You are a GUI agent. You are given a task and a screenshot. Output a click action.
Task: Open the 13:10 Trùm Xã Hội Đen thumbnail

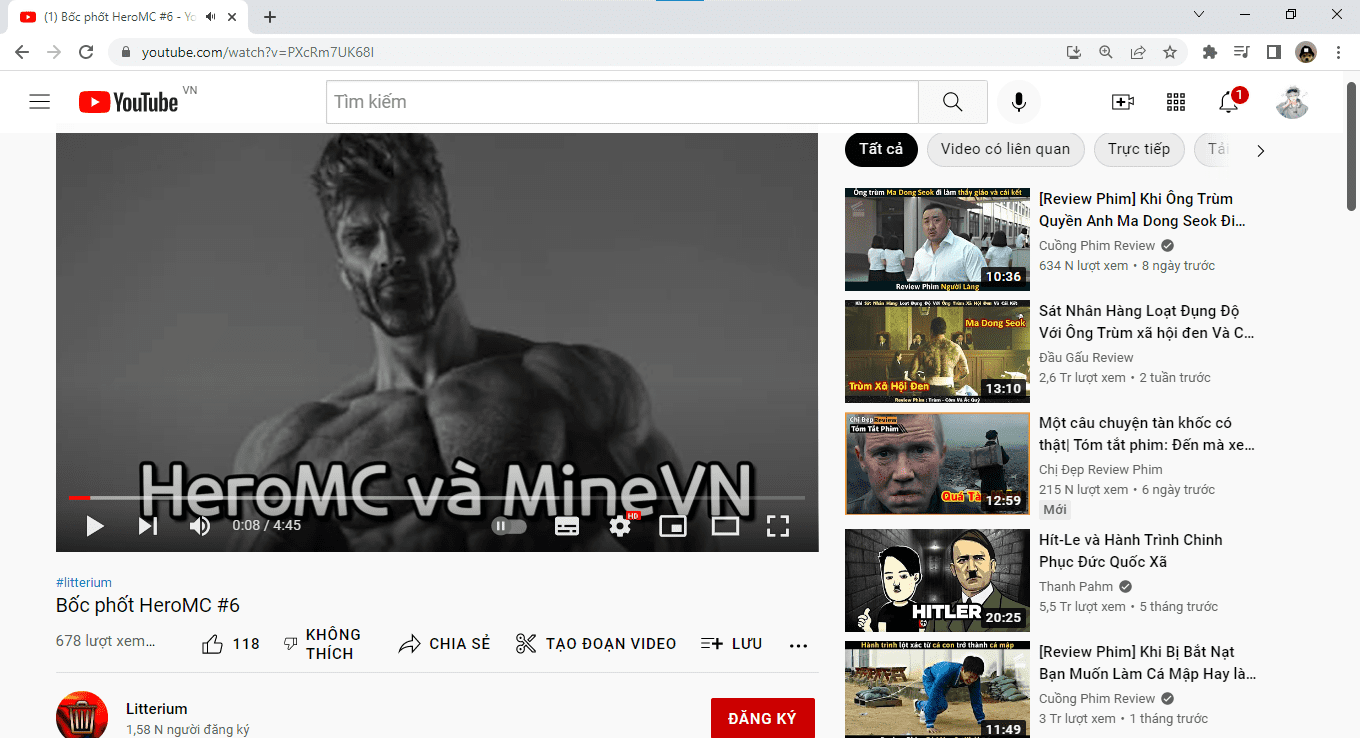937,351
